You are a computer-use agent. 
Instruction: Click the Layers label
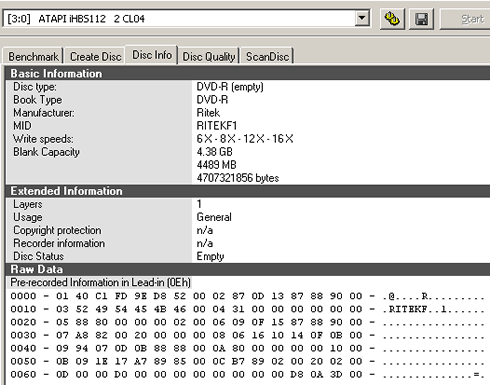[x=28, y=204]
